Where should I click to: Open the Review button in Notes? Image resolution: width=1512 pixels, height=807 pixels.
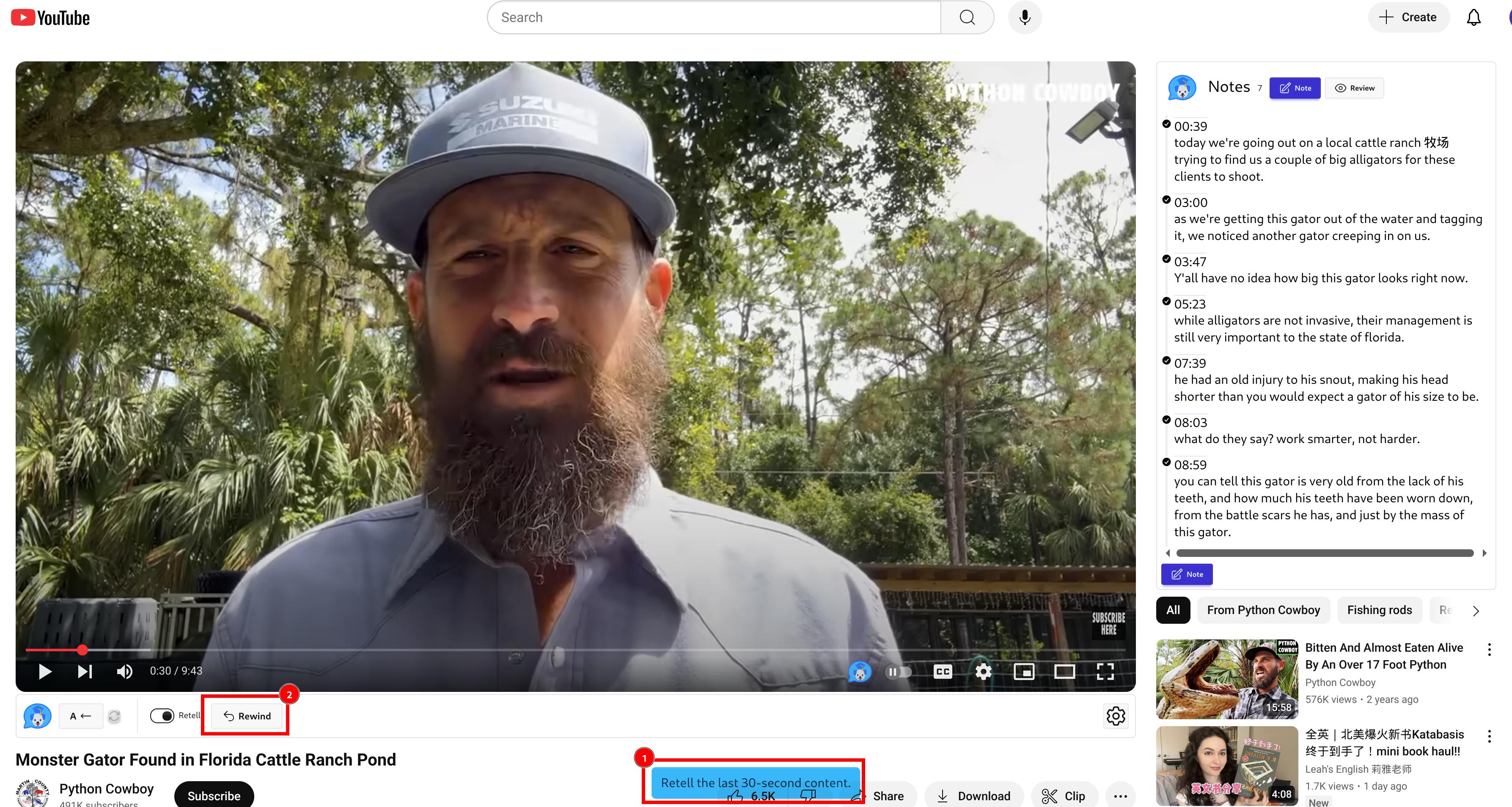(x=1354, y=88)
